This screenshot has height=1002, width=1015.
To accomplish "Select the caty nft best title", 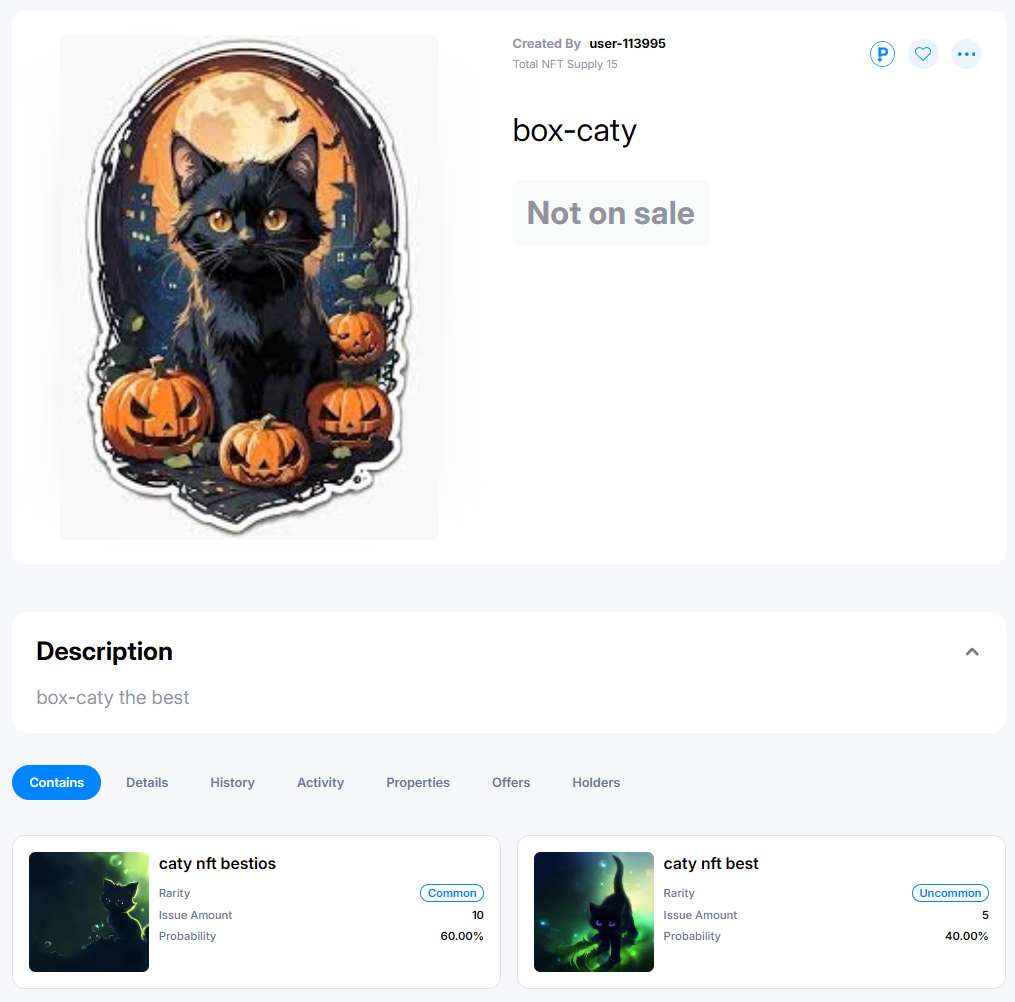I will click(x=711, y=863).
